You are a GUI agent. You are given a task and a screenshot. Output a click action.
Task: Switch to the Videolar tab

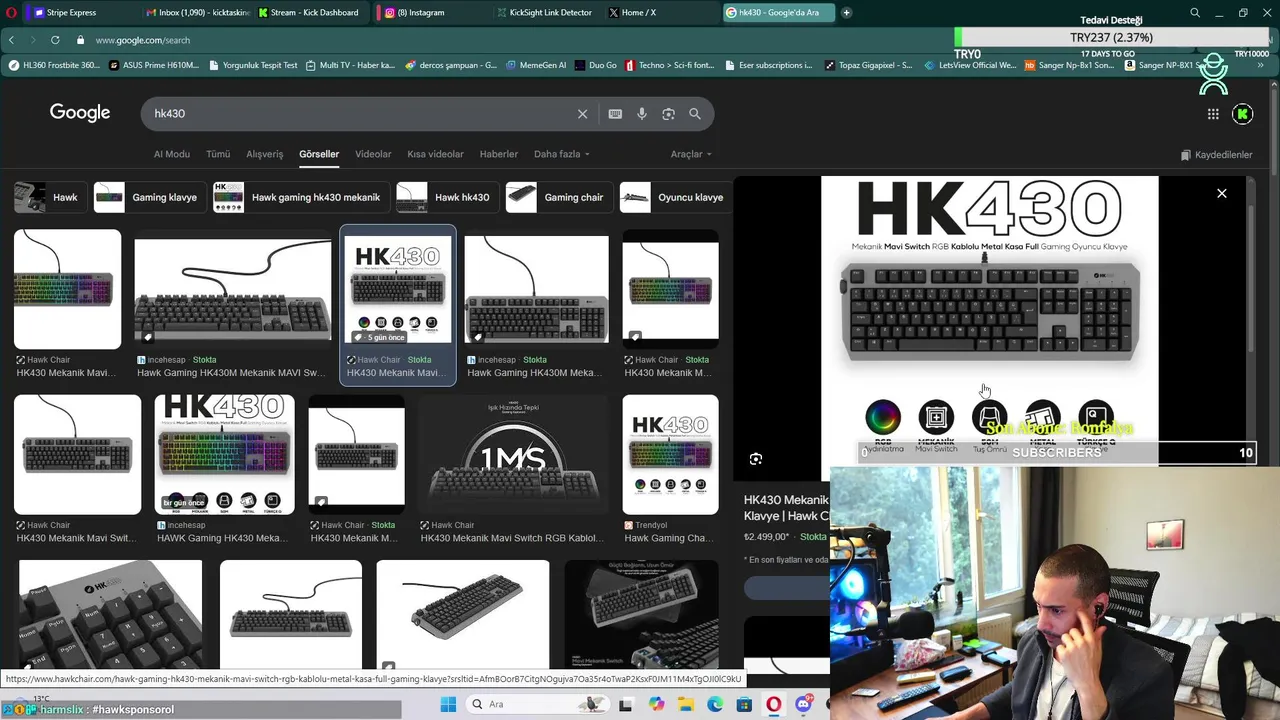(x=373, y=154)
